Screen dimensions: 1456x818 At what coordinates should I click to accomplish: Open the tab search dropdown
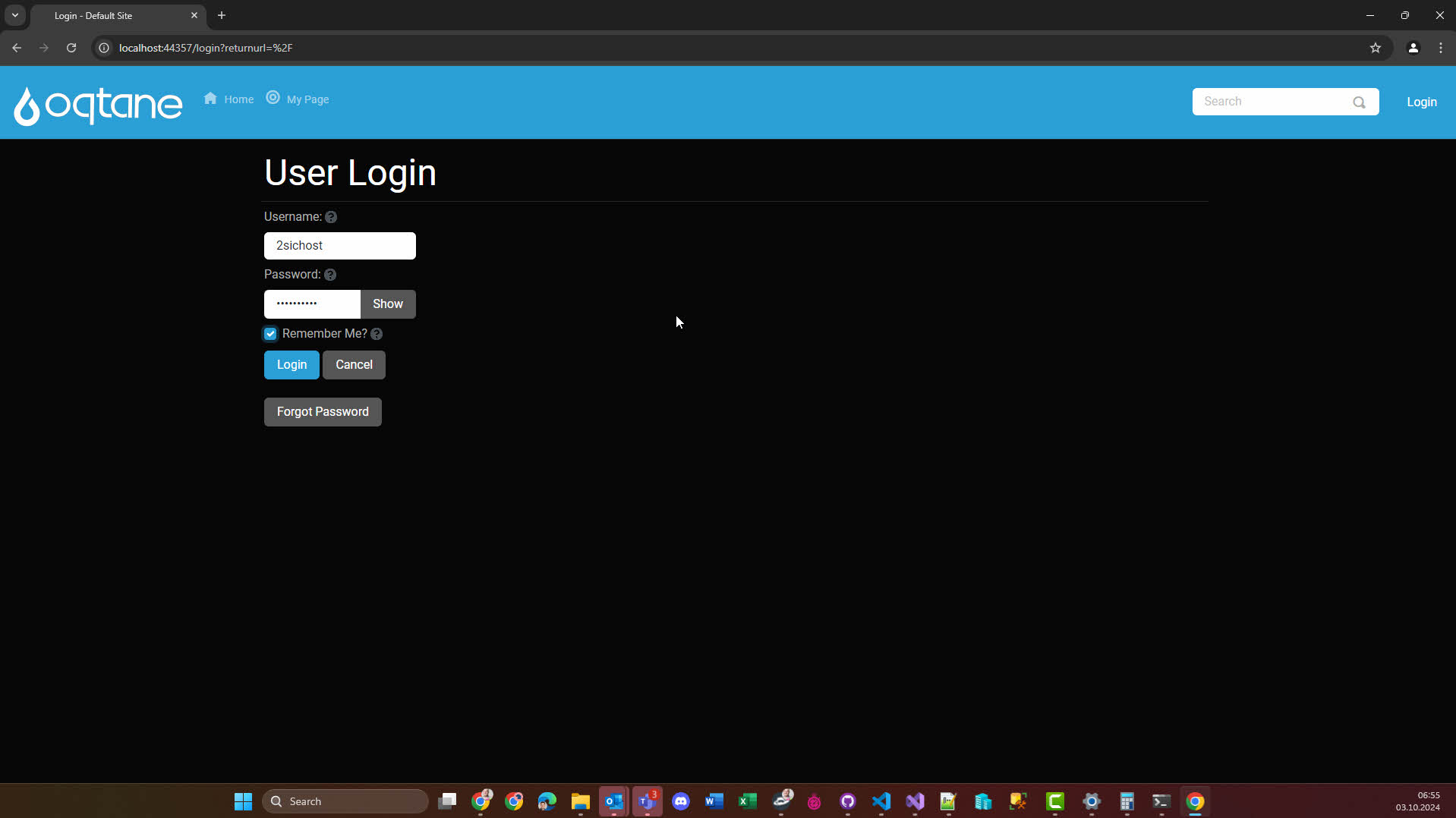click(15, 15)
